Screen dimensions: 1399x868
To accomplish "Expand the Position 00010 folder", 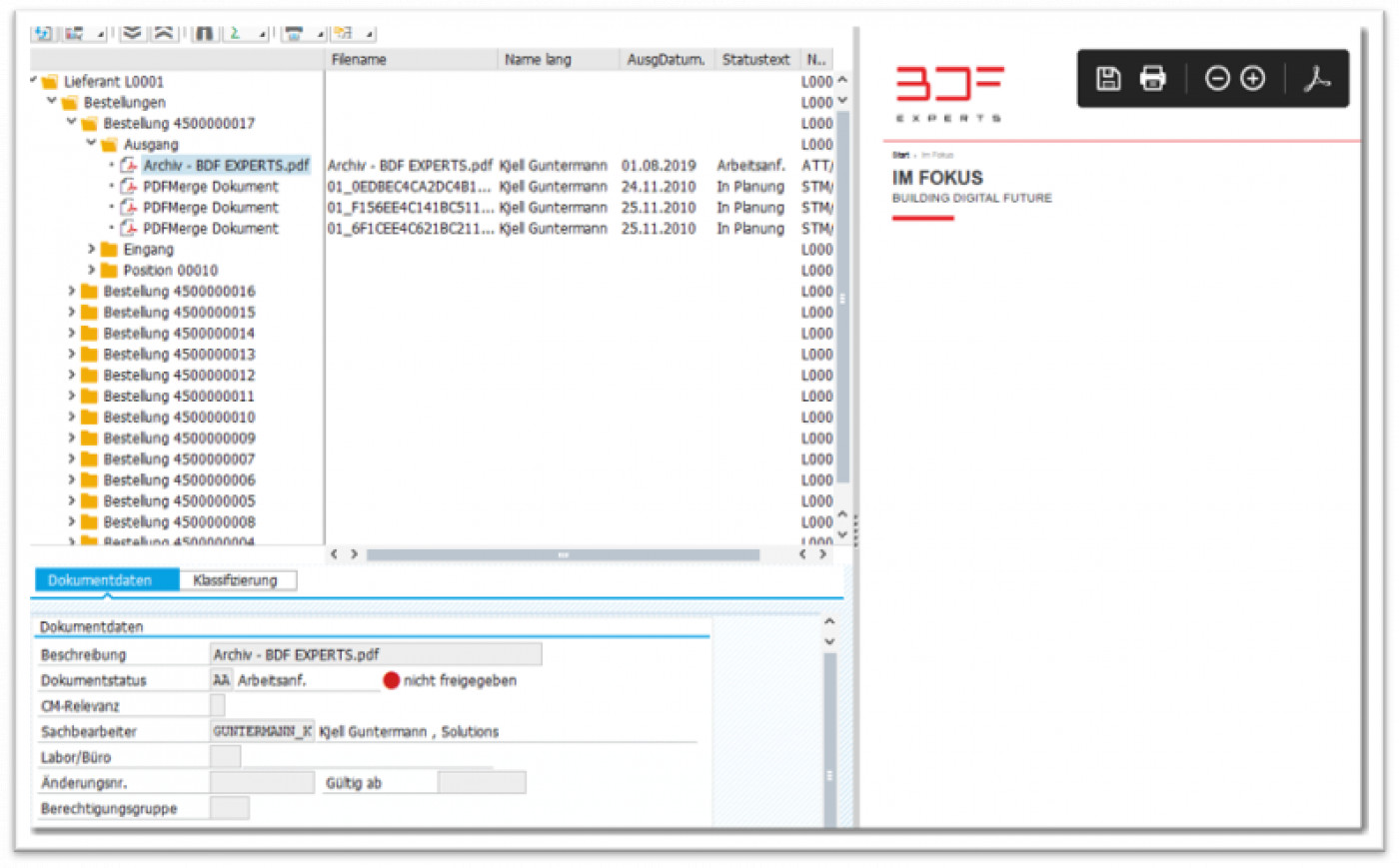I will [x=91, y=270].
